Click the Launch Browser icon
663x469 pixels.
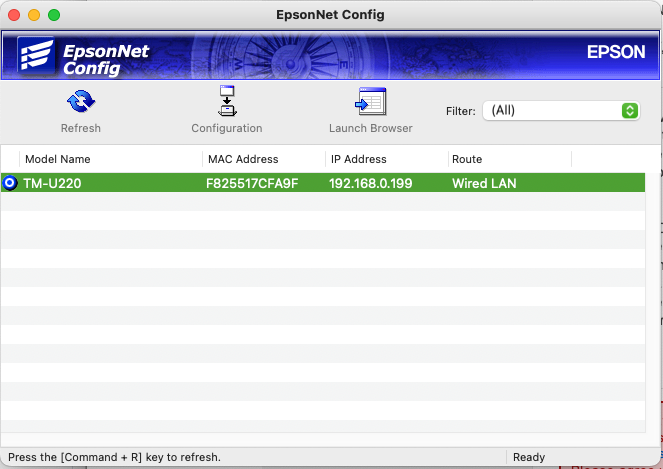tap(370, 101)
